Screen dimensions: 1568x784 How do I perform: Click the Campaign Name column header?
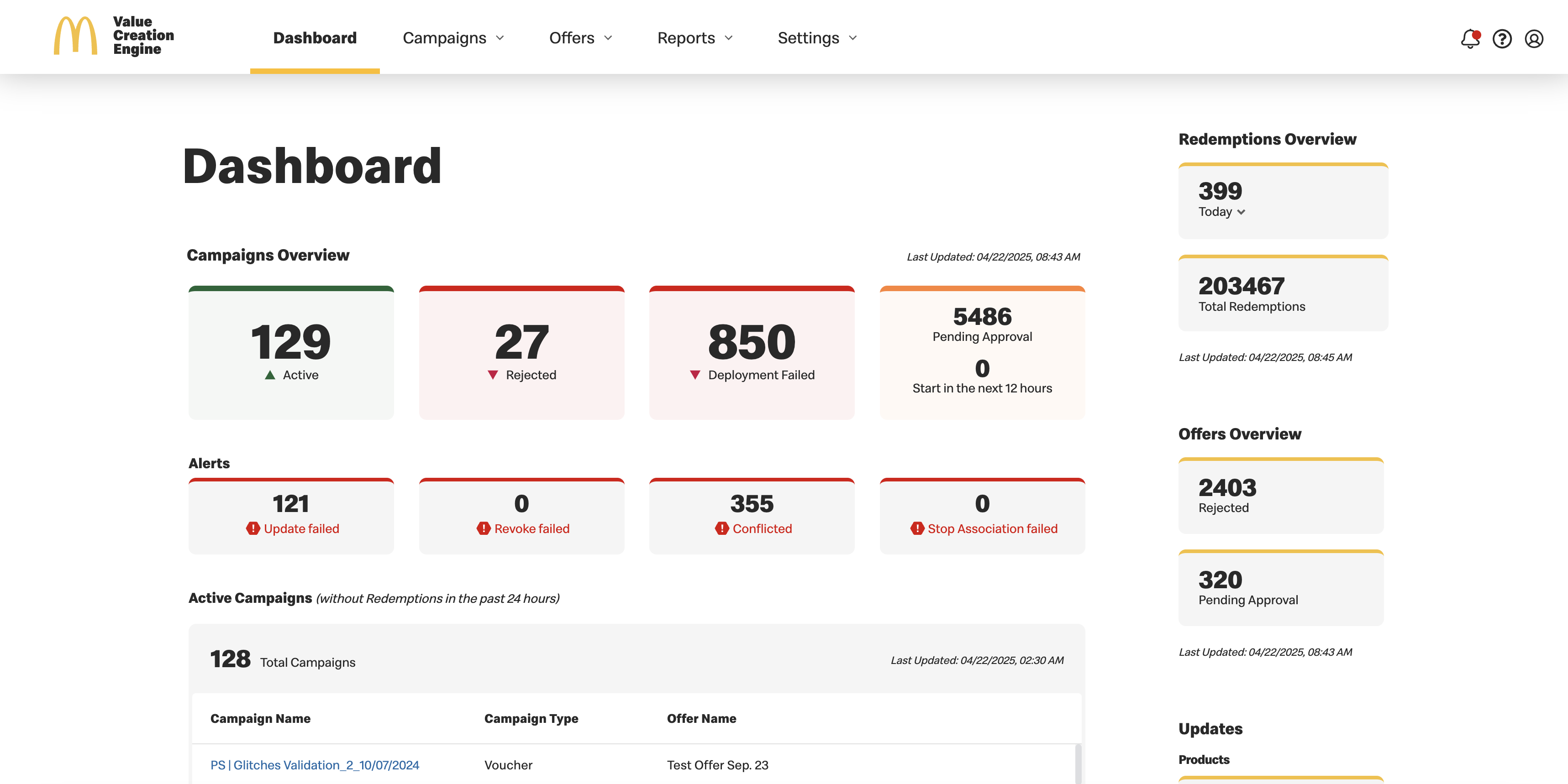point(260,718)
